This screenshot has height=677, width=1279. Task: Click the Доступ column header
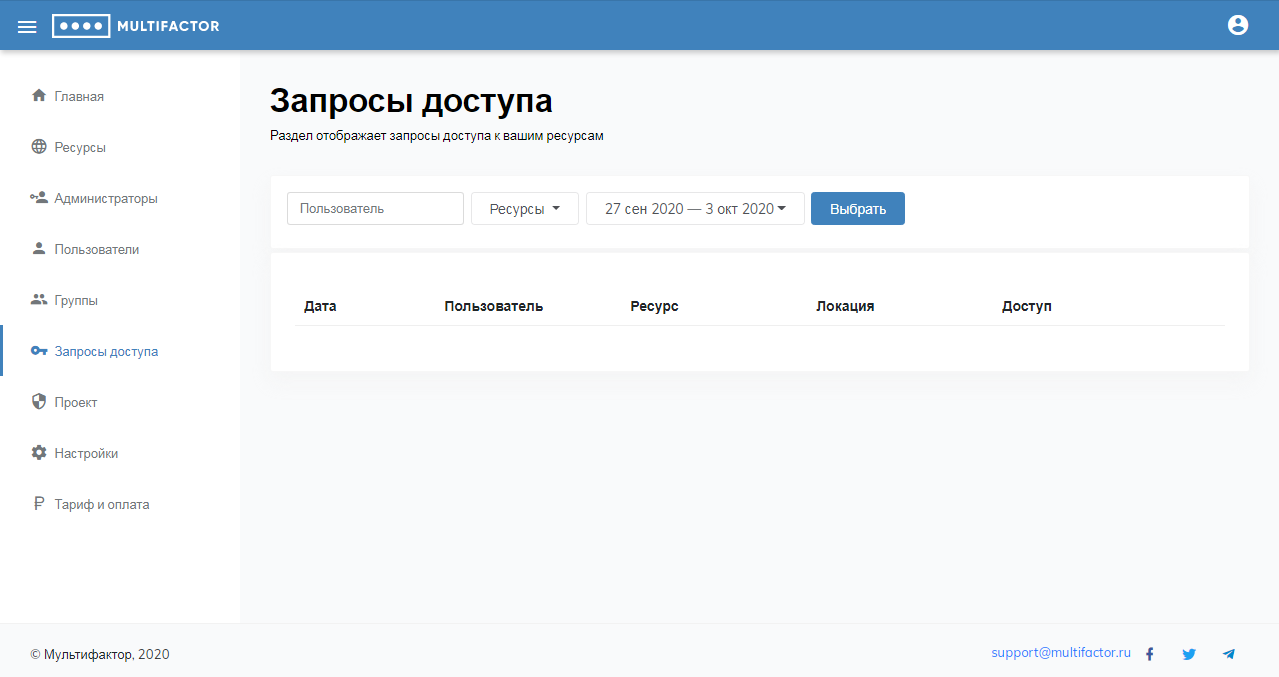pos(1027,306)
